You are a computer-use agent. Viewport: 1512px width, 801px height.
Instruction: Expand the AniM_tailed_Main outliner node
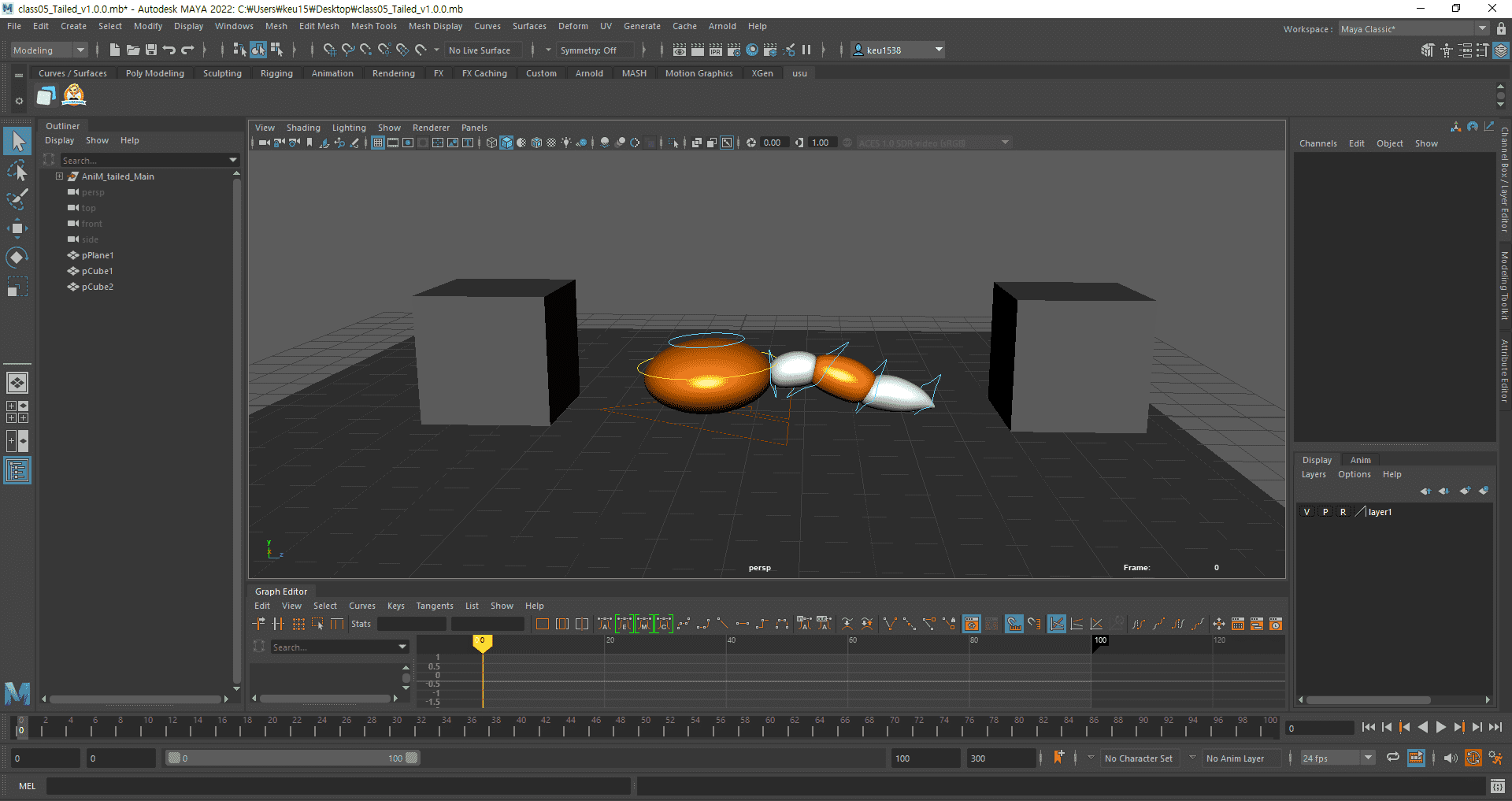tap(59, 176)
